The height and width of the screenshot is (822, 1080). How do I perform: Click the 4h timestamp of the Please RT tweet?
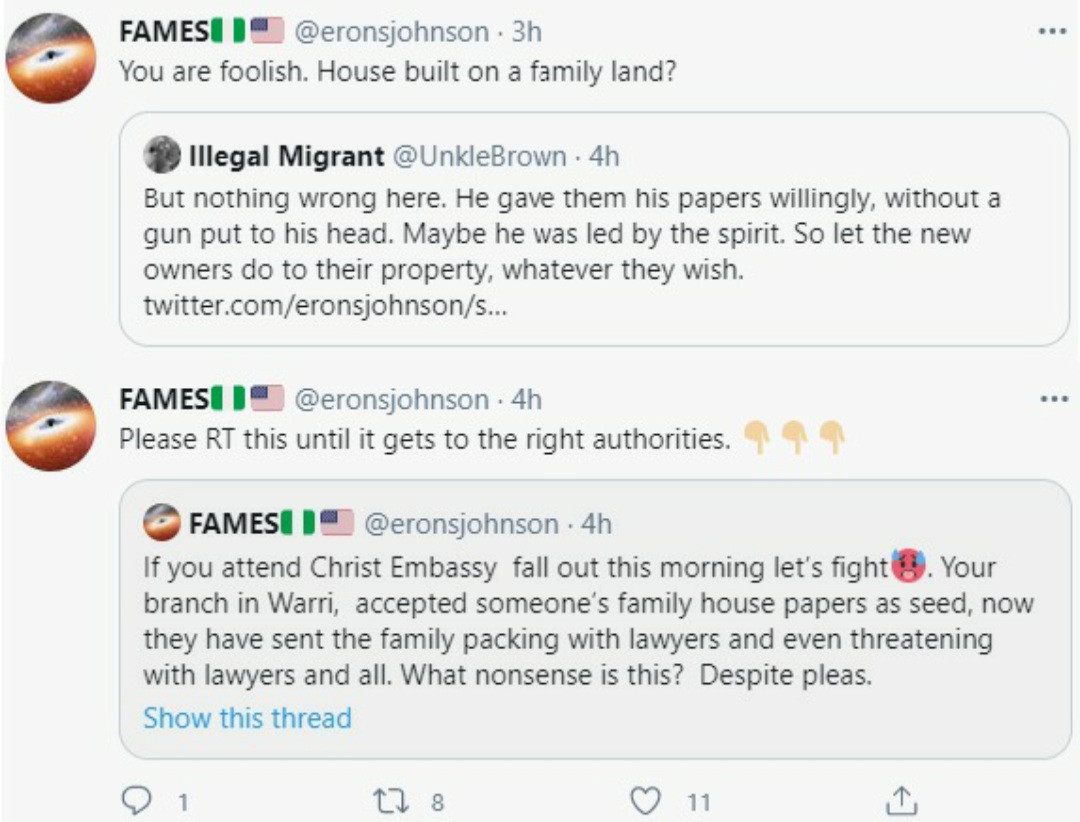click(x=526, y=400)
